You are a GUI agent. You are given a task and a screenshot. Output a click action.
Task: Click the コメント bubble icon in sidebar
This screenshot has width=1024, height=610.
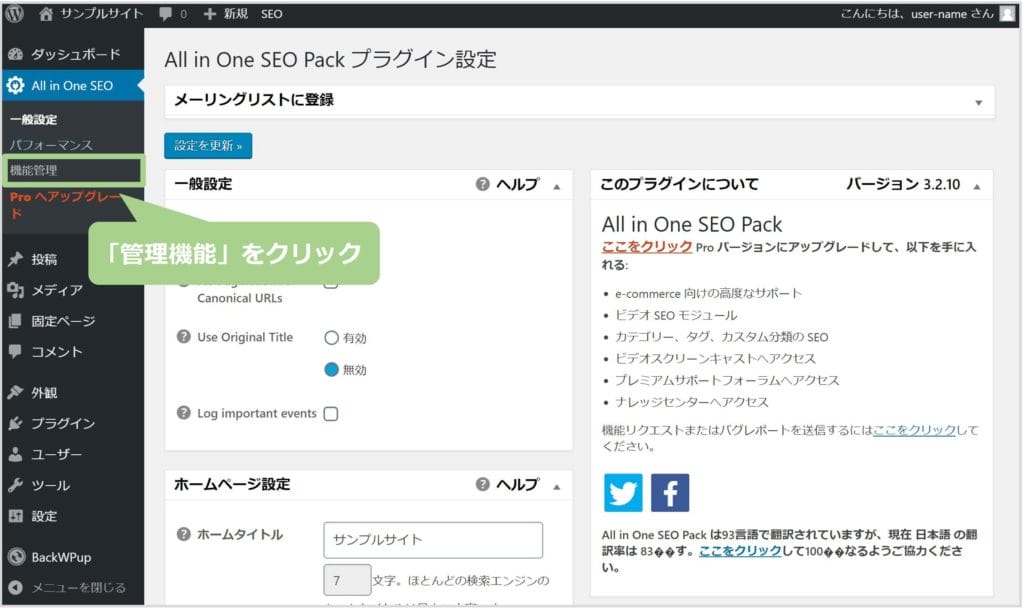pyautogui.click(x=16, y=351)
